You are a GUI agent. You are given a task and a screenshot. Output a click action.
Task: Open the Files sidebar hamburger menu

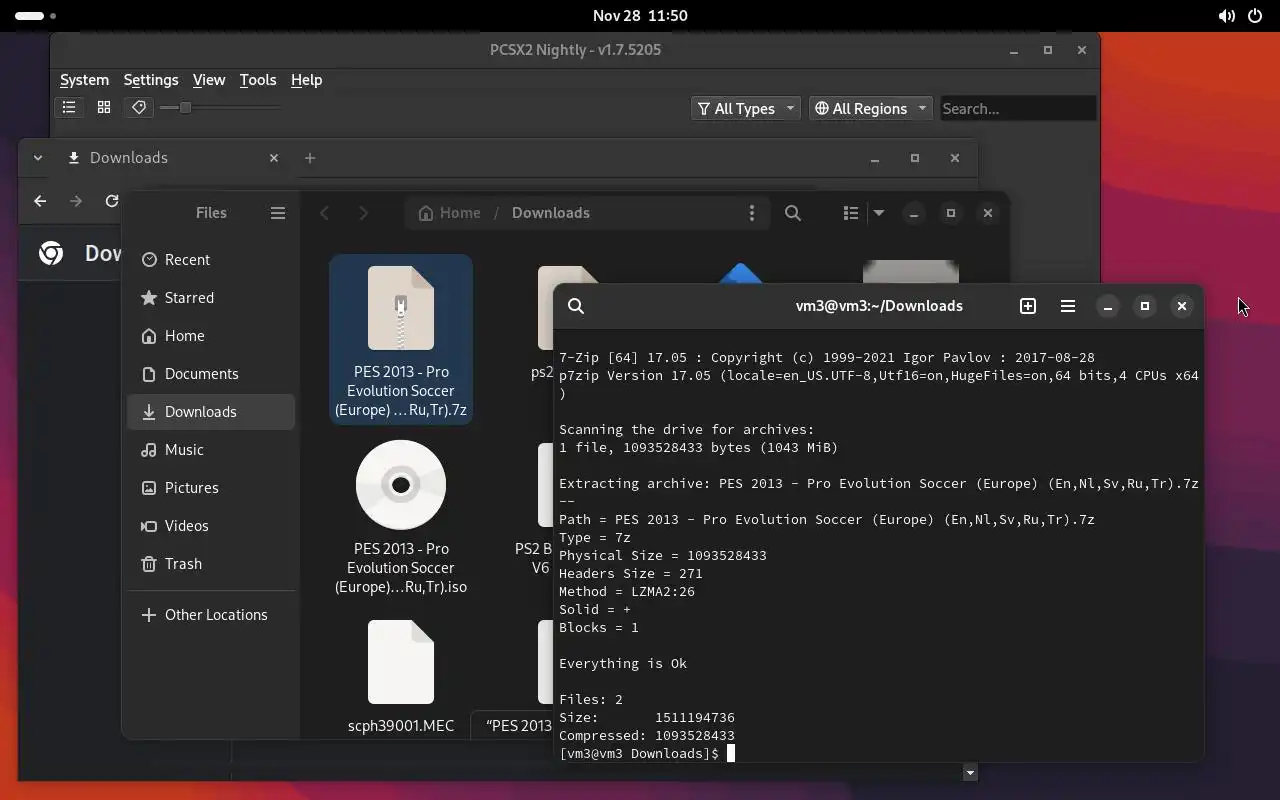(x=278, y=213)
